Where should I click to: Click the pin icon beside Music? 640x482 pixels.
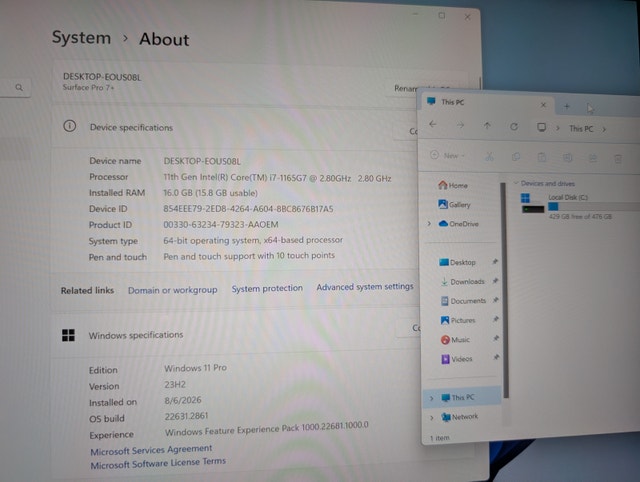click(x=496, y=338)
